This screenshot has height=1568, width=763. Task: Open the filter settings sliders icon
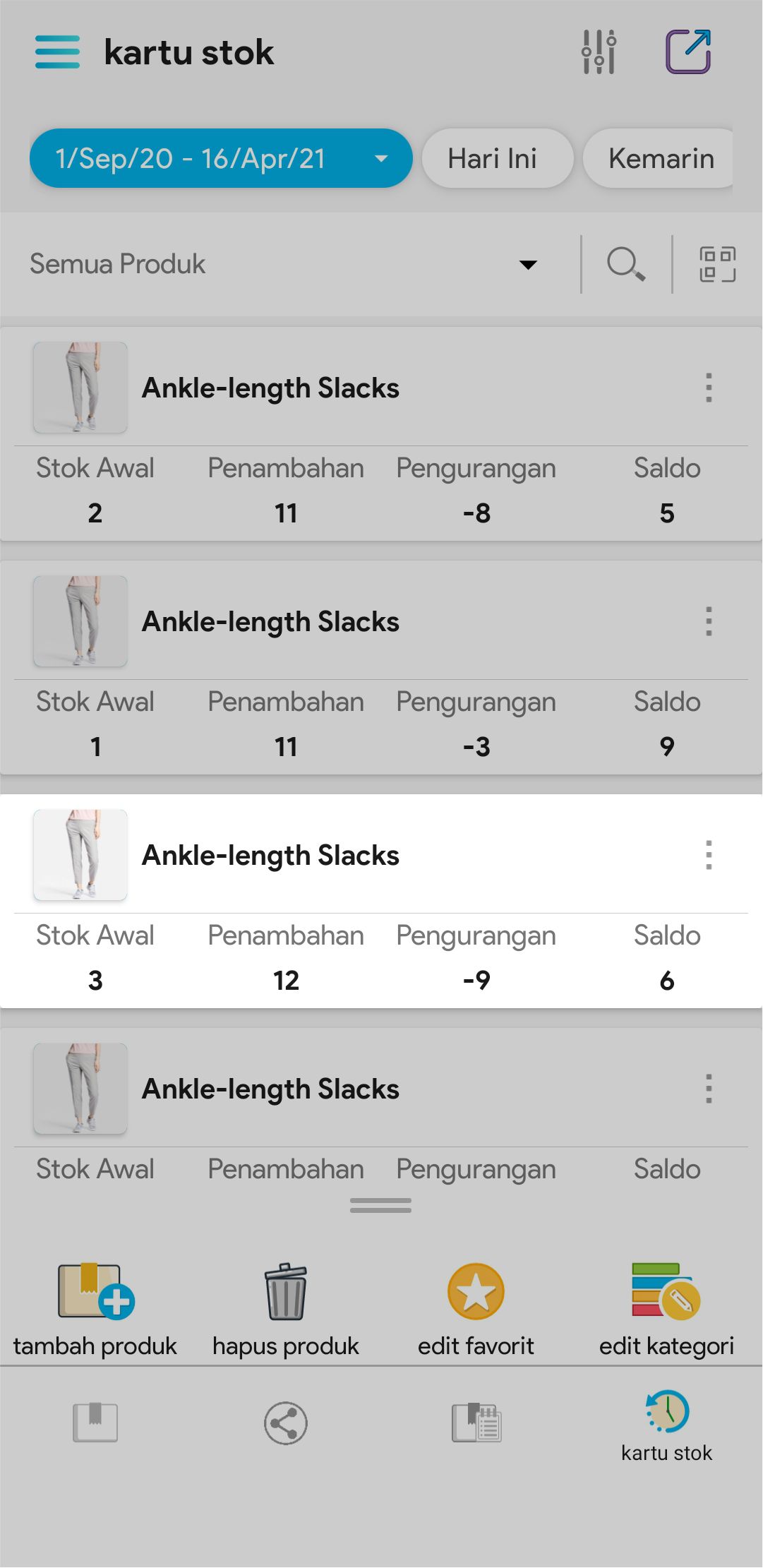click(599, 52)
